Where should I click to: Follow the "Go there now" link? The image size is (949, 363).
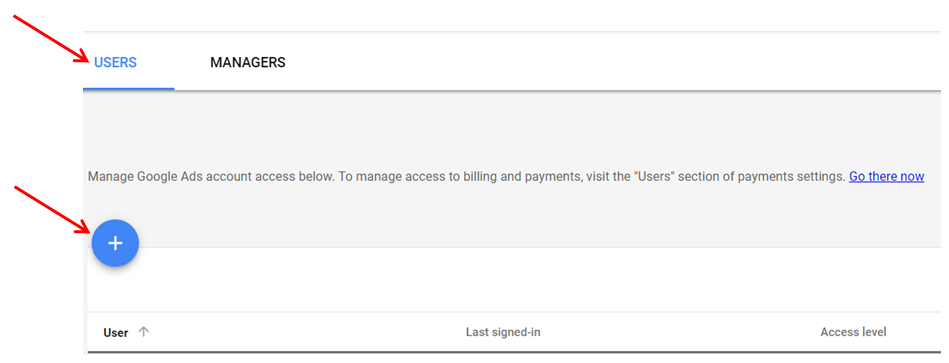coord(886,177)
